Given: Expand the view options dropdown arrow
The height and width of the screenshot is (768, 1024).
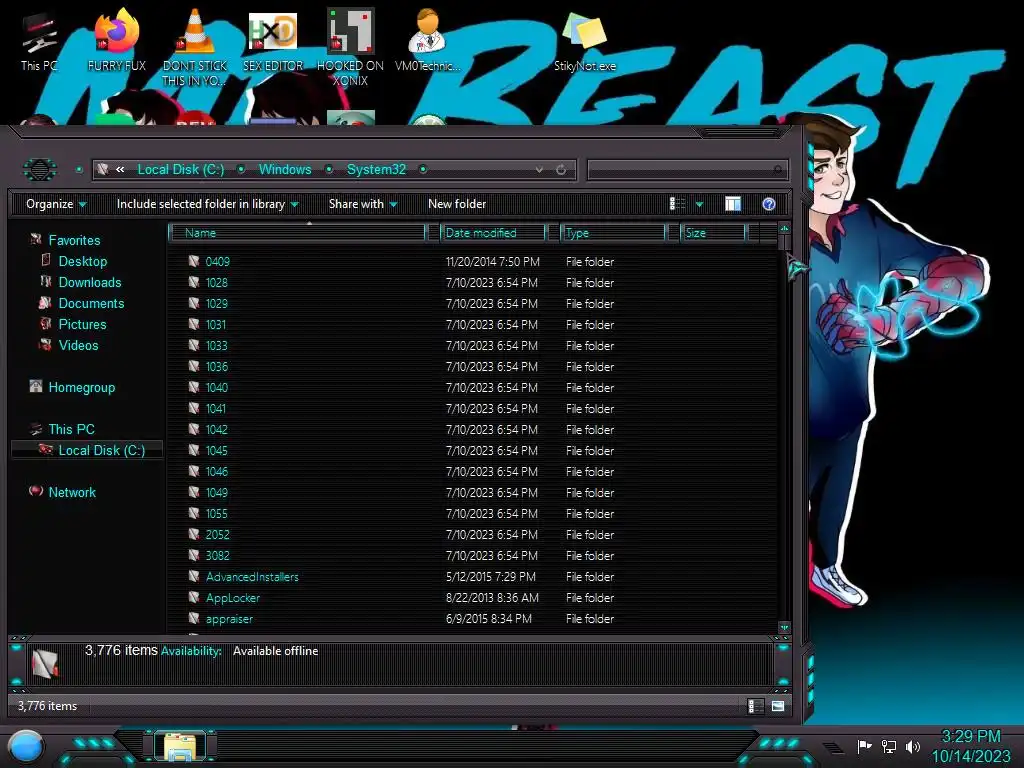Looking at the screenshot, I should pos(699,204).
